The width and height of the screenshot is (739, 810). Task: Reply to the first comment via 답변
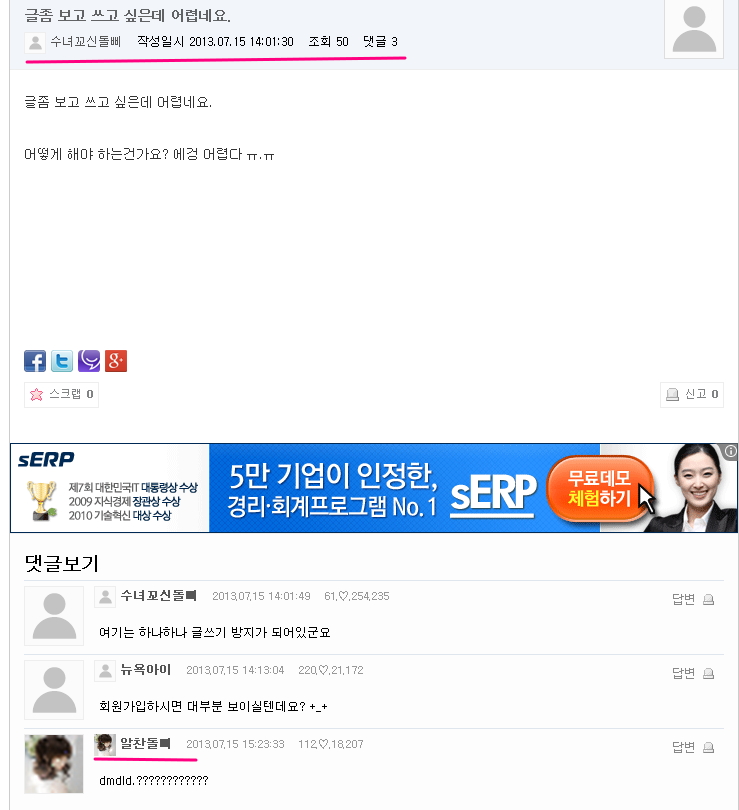tap(683, 599)
